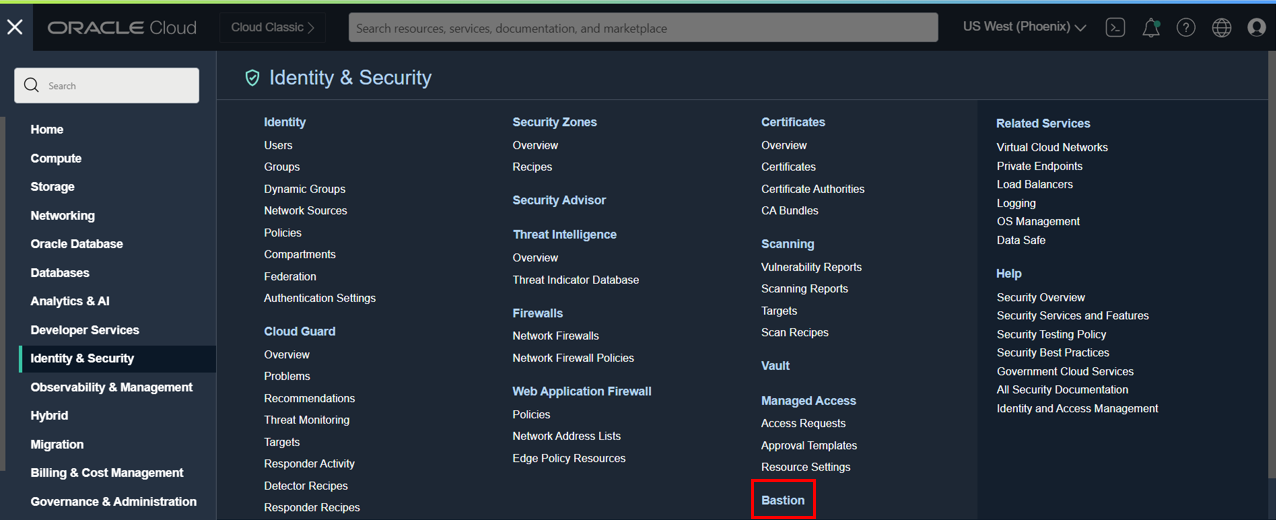Open Virtual Cloud Networks related service
Screen dimensions: 1276x520
click(x=1052, y=147)
